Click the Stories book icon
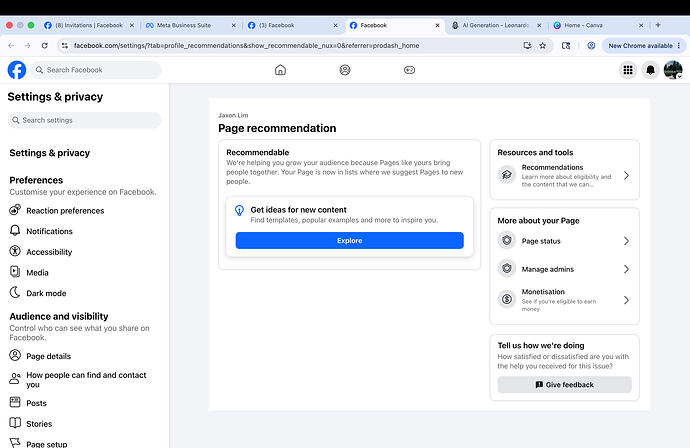The image size is (690, 448). click(15, 423)
